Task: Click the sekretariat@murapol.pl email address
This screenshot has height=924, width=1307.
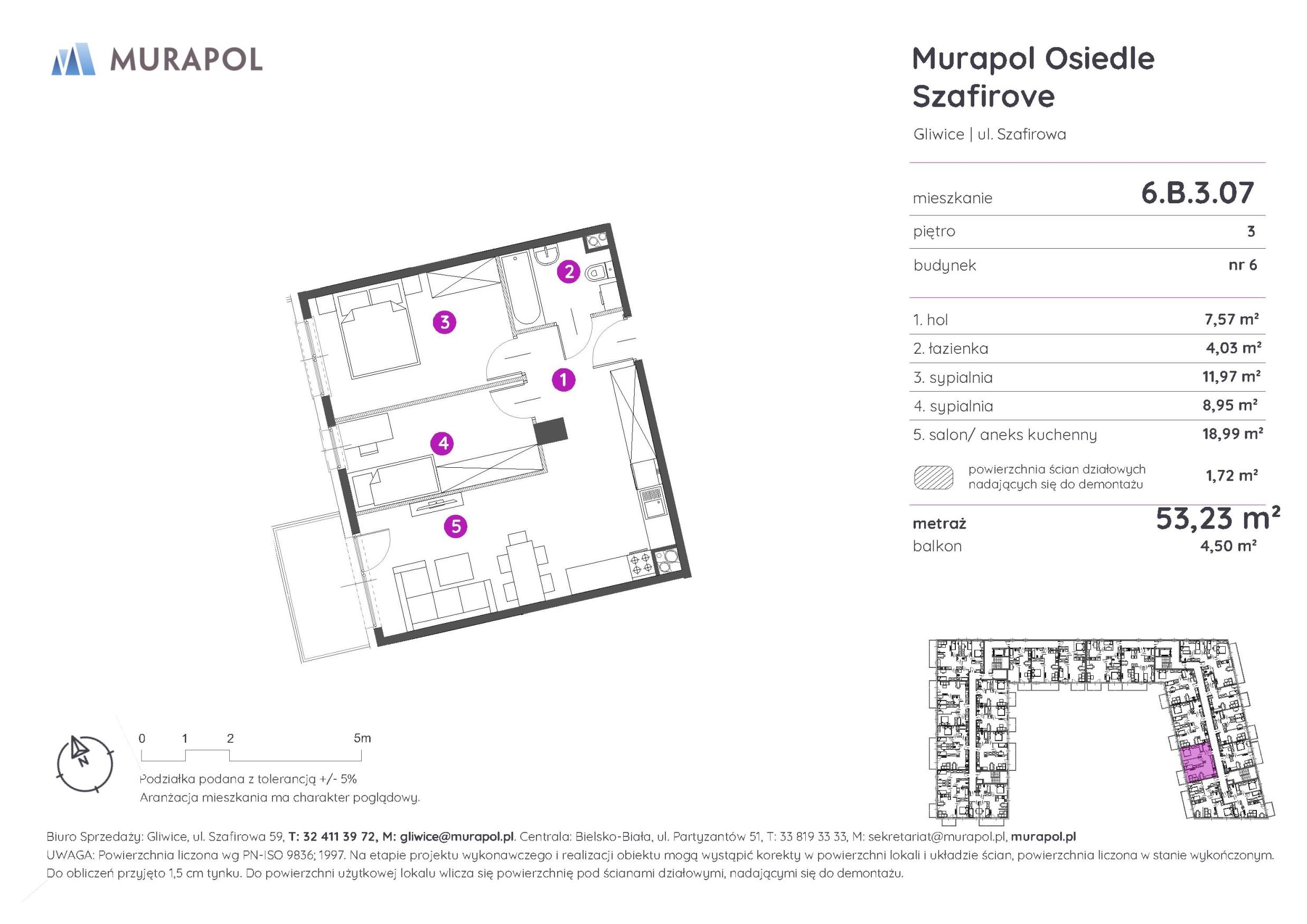Action: 937,836
